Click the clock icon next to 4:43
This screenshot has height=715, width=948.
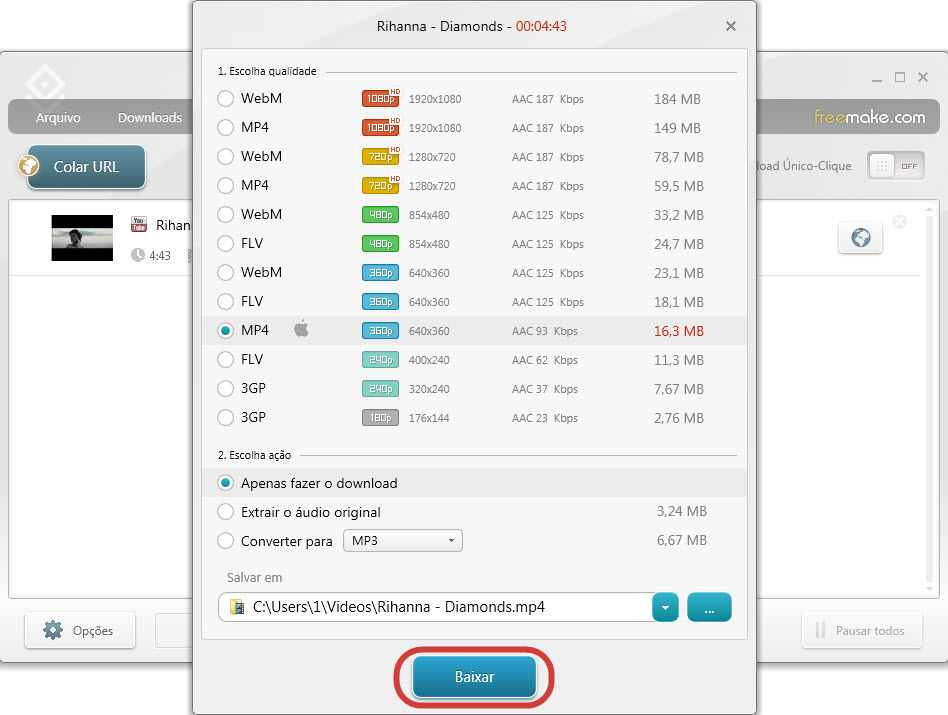138,255
